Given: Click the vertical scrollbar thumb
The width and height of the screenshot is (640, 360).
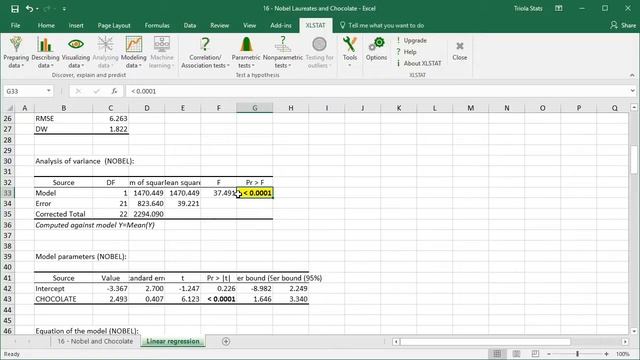Looking at the screenshot, I should (633, 159).
